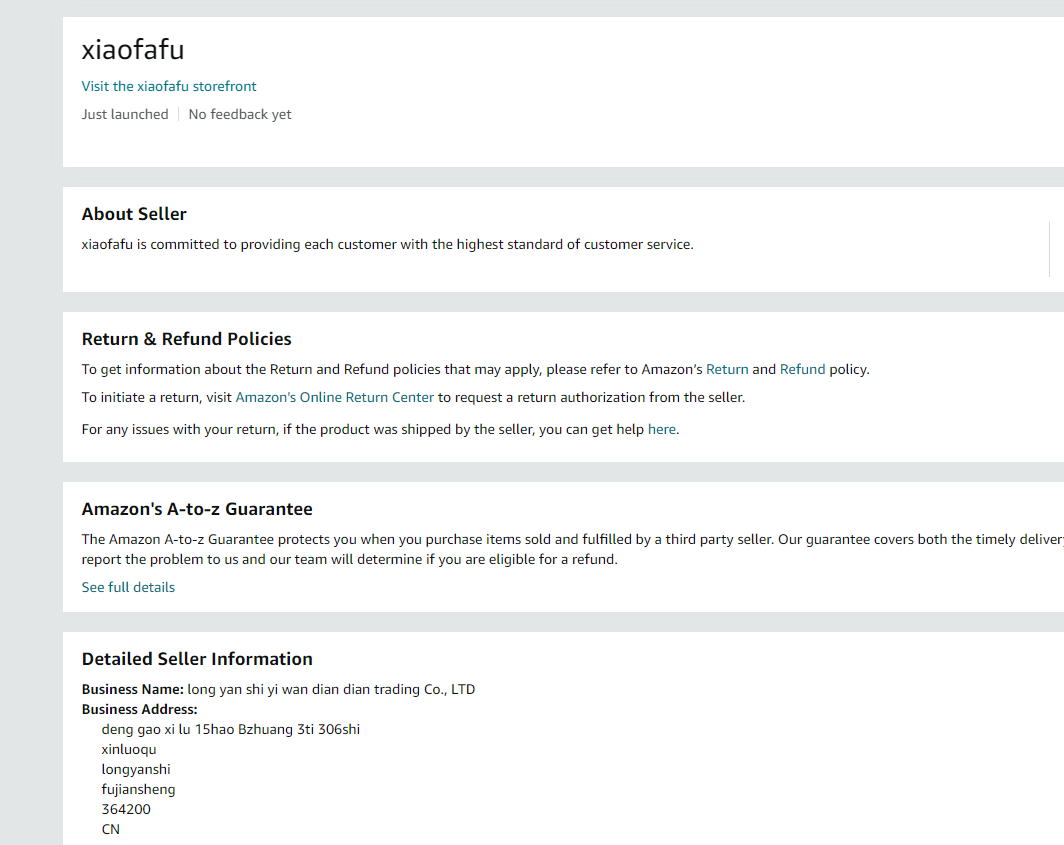Go to Amazon's Online Return Center
Screen dimensions: 1064x845
[x=335, y=397]
